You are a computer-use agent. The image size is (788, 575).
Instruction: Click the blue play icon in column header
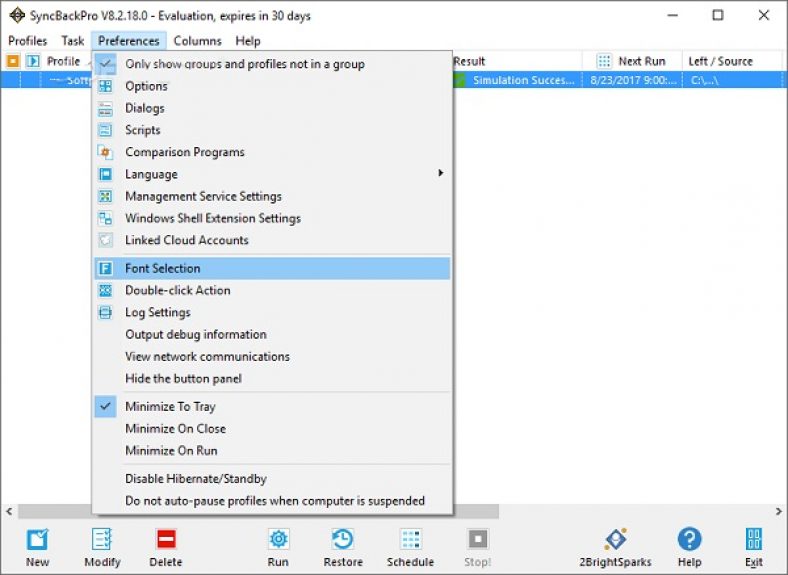(33, 61)
